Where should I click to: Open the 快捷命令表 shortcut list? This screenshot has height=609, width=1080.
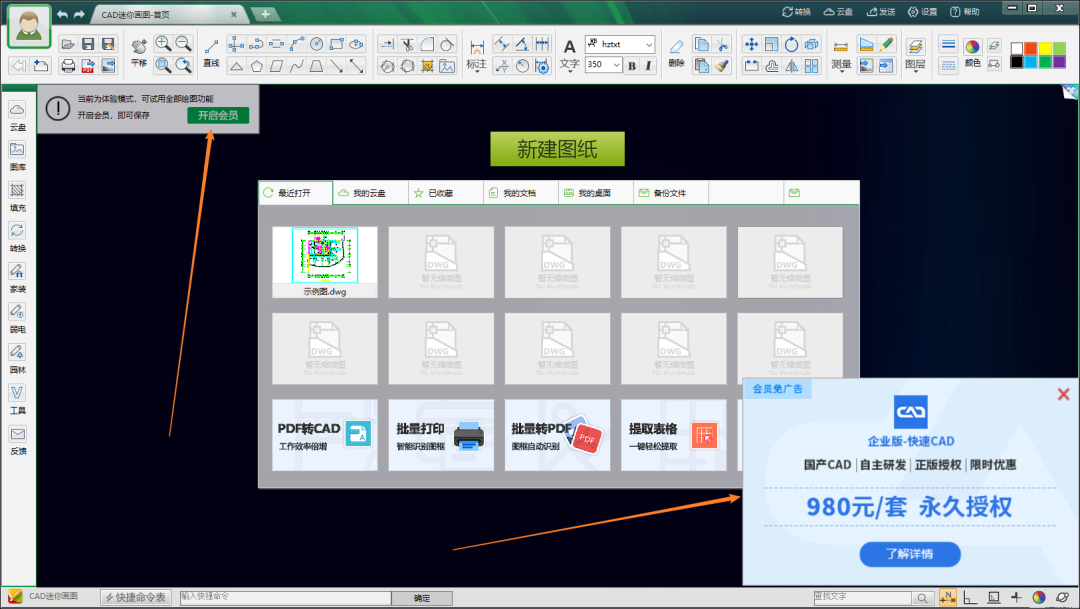[136, 597]
